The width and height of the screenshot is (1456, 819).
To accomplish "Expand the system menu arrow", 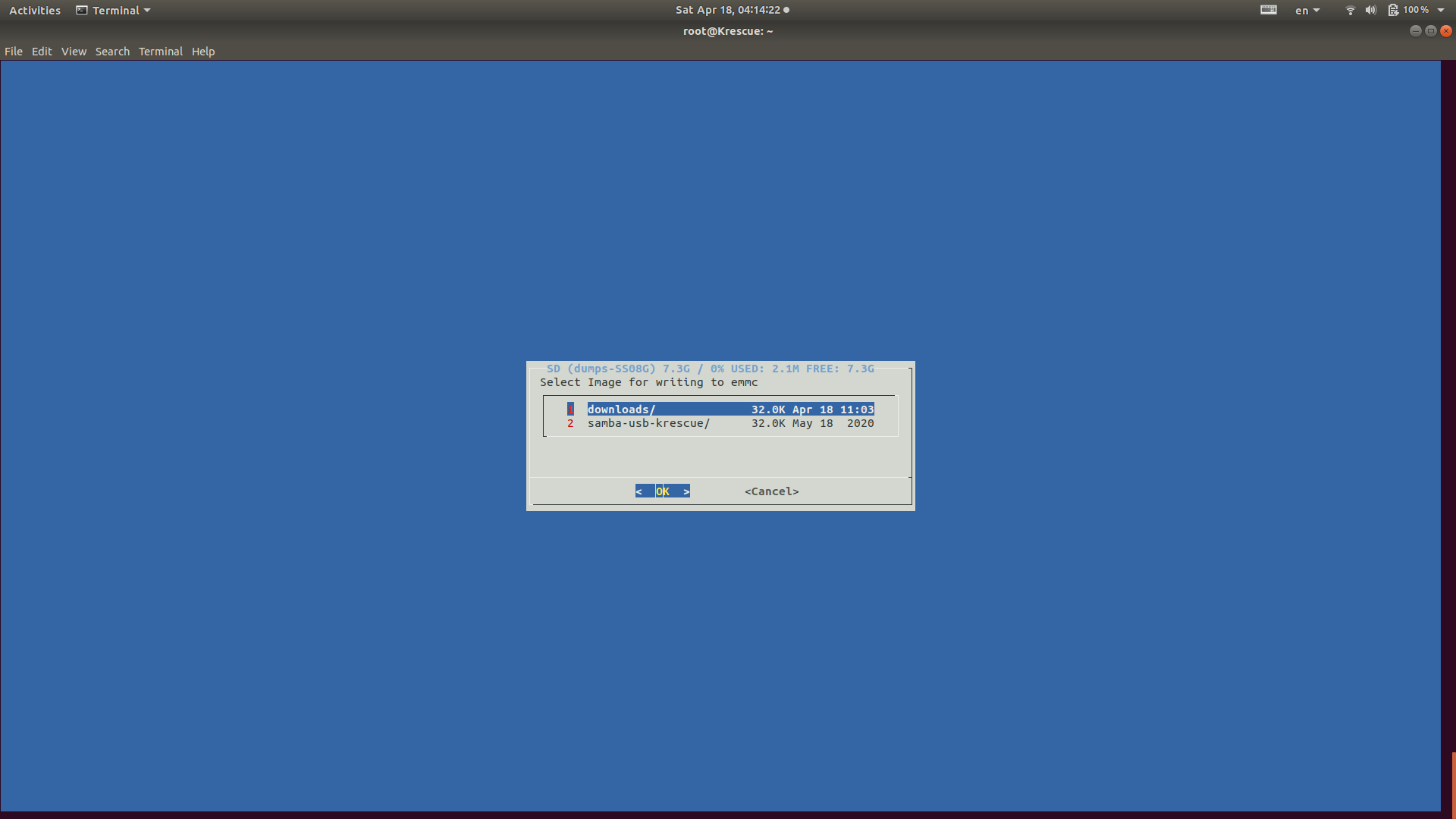I will click(x=1441, y=11).
